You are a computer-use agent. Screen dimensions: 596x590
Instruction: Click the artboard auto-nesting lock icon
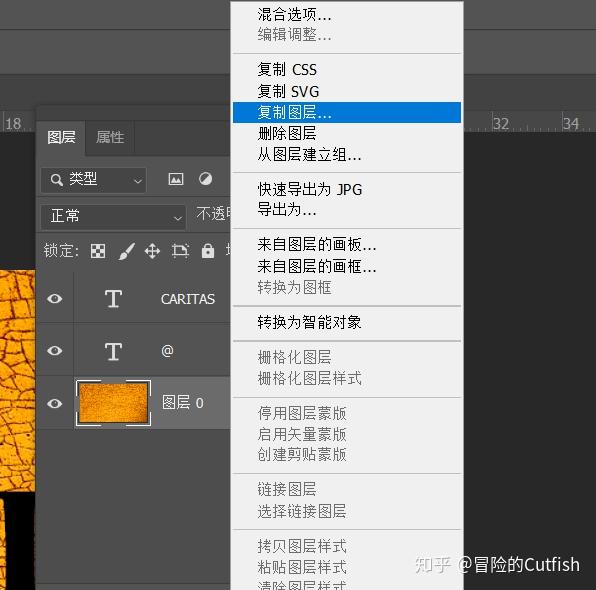coord(180,251)
